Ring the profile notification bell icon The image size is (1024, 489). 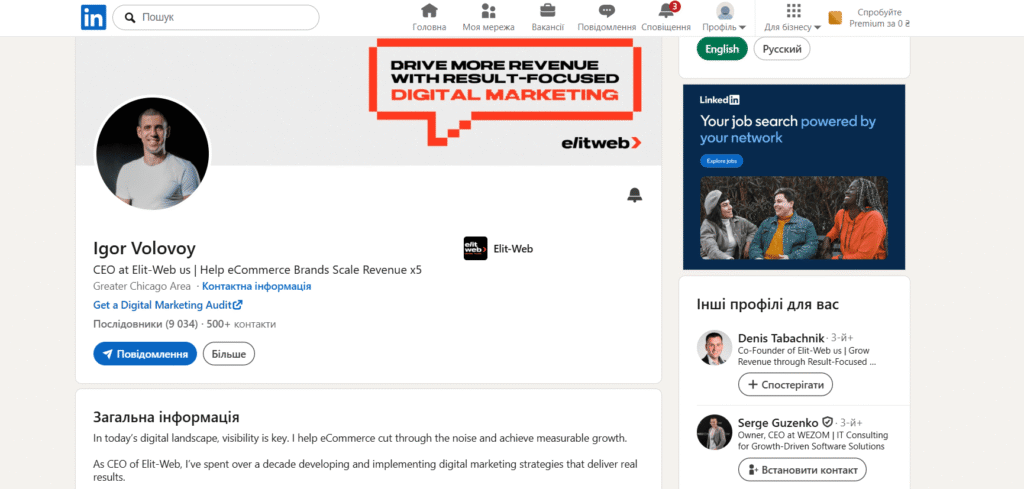[634, 195]
